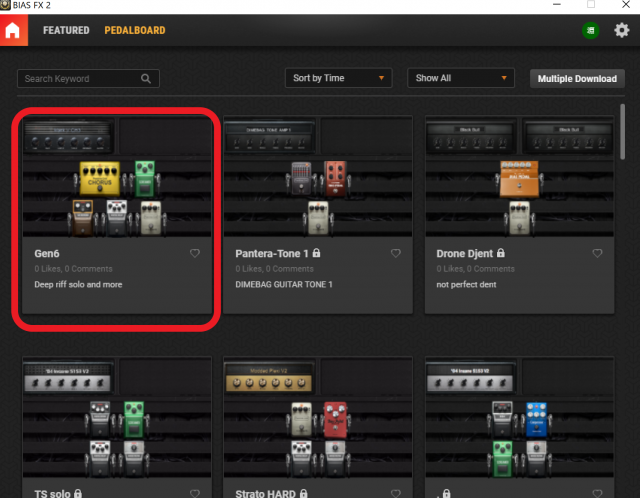Open the Pantera-Tone 1 amp head thumbnail

pos(269,136)
